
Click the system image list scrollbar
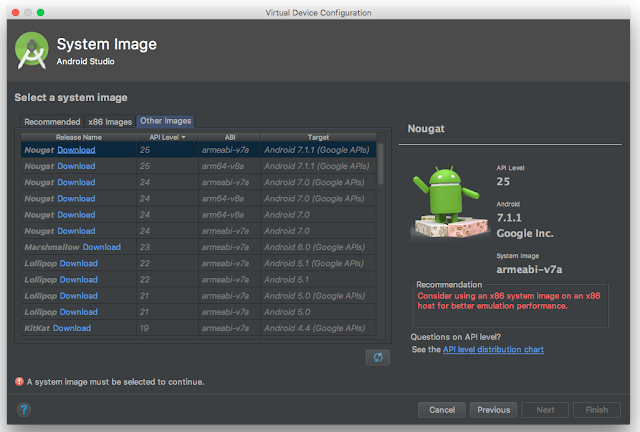tap(380, 164)
